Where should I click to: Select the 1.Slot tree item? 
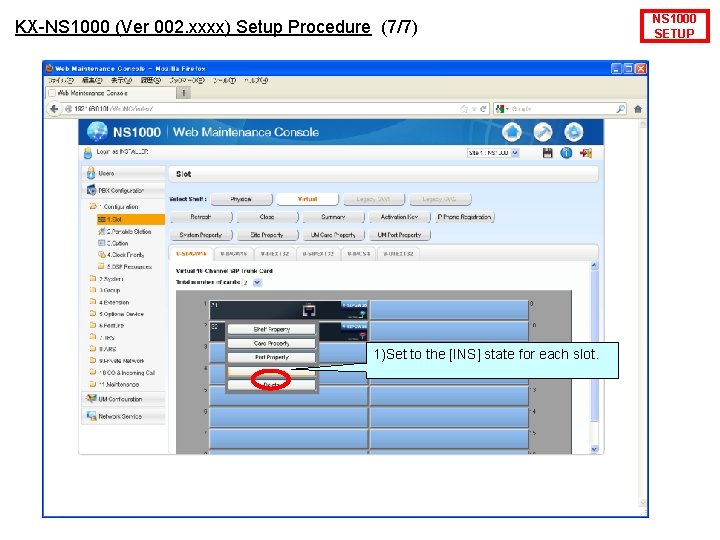pos(130,219)
